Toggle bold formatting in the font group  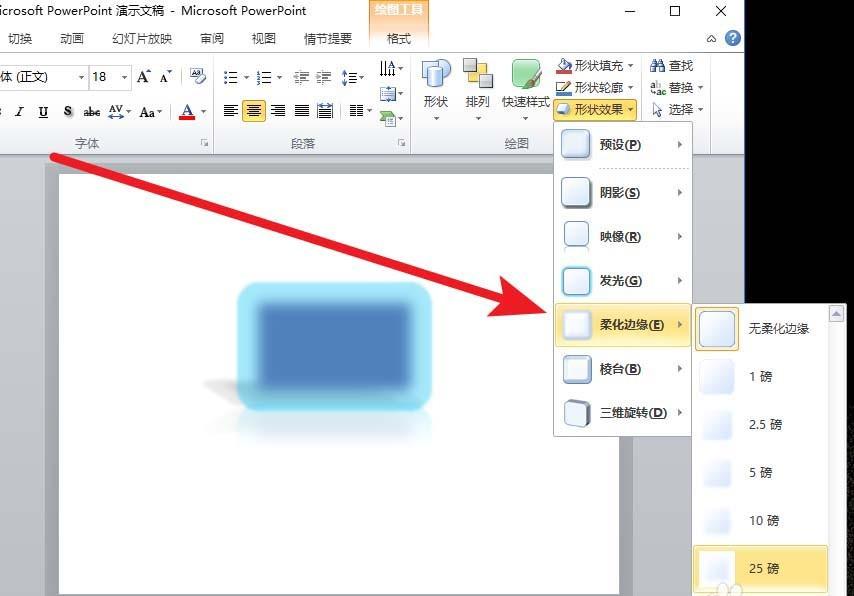[x=0, y=112]
